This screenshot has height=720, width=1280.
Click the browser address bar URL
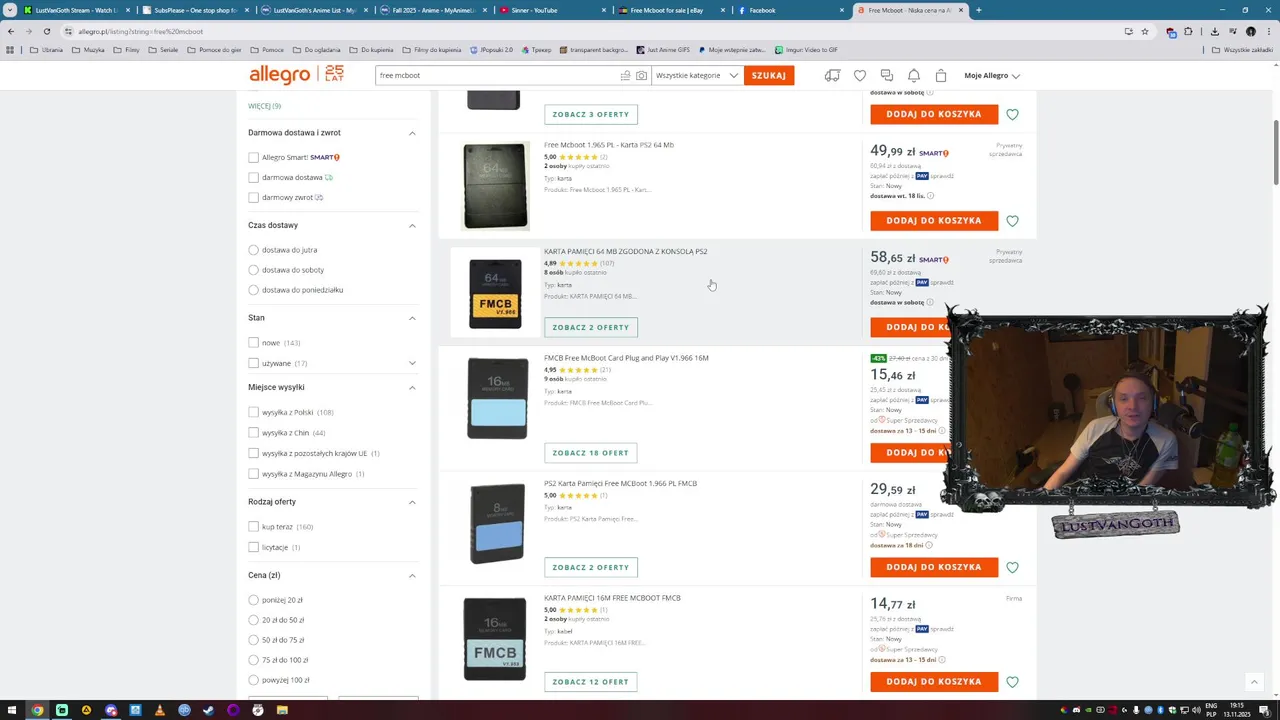(x=140, y=31)
